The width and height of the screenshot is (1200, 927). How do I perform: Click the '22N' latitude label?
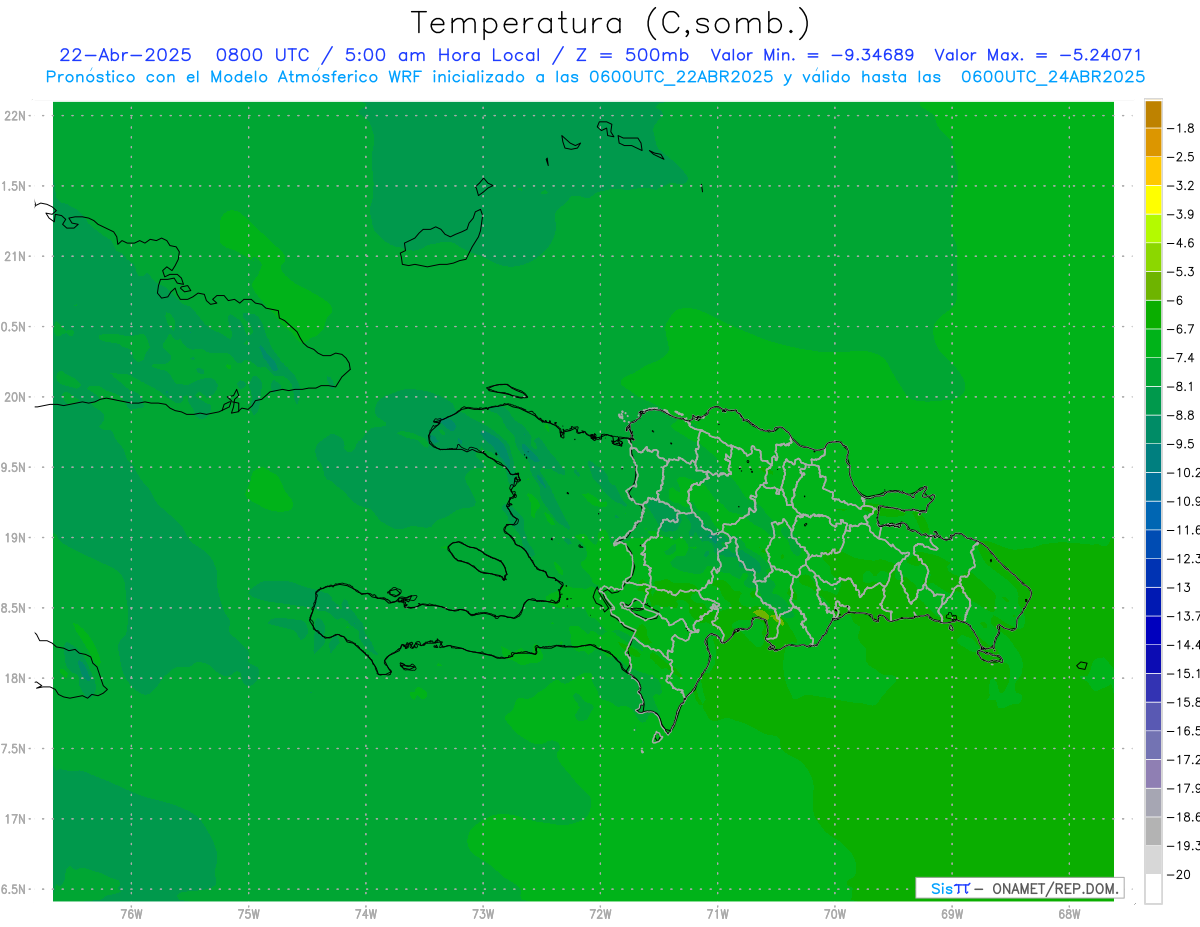point(16,115)
